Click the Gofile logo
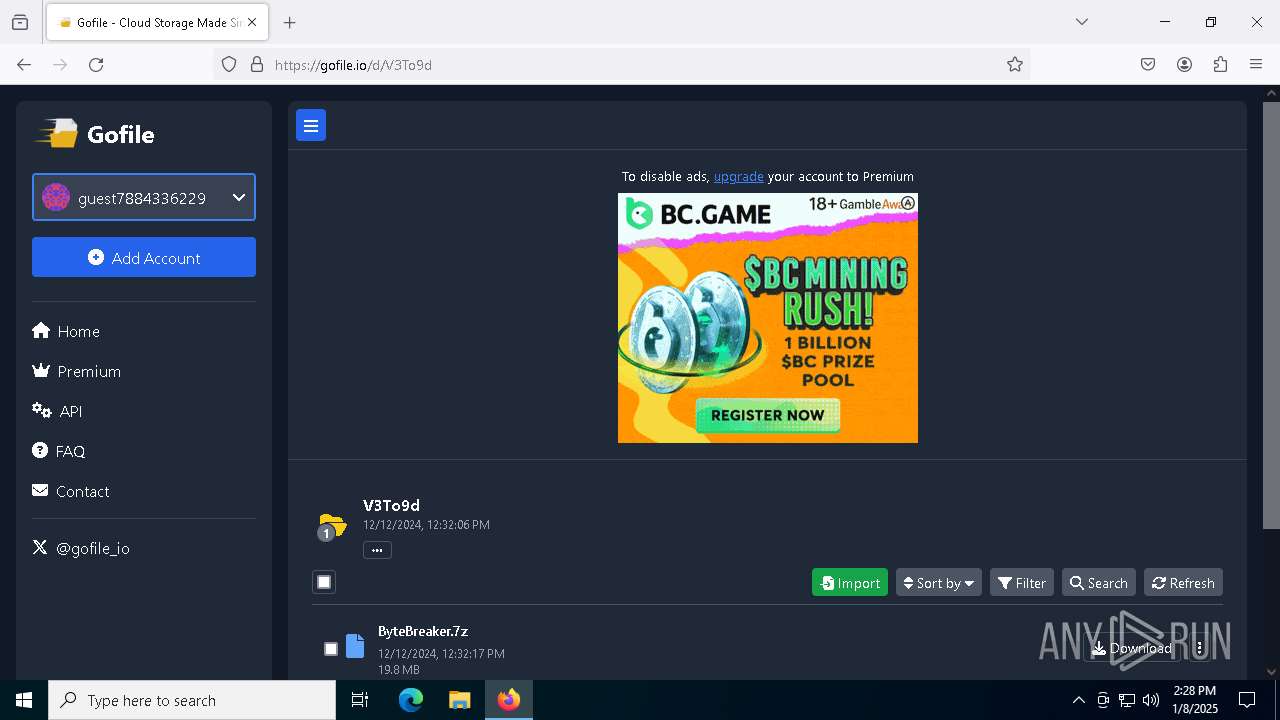 [x=96, y=134]
